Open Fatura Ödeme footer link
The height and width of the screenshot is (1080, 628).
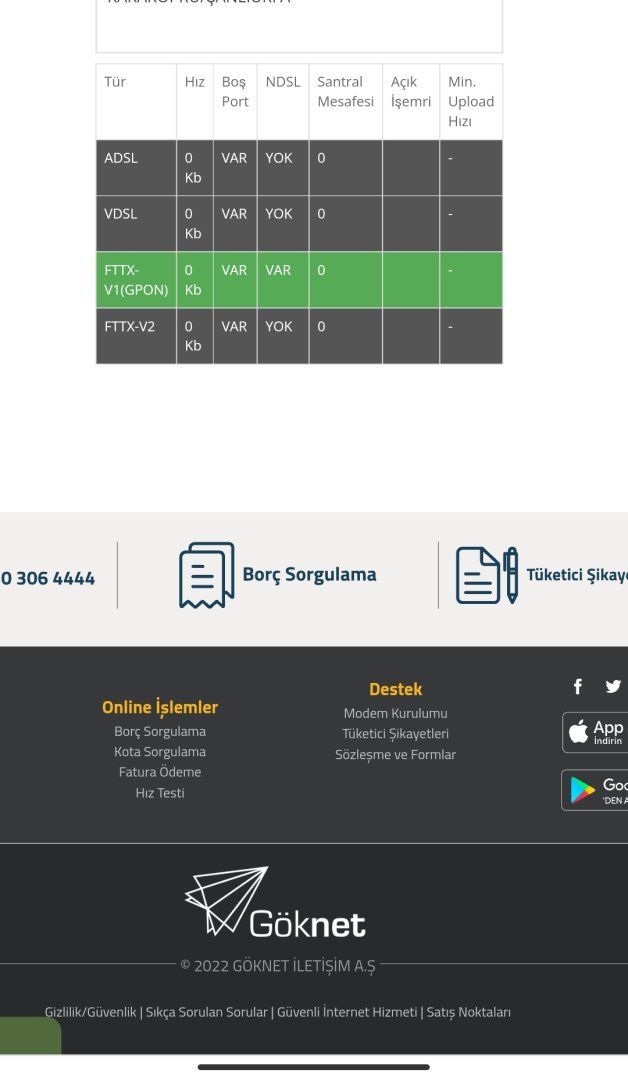point(160,772)
